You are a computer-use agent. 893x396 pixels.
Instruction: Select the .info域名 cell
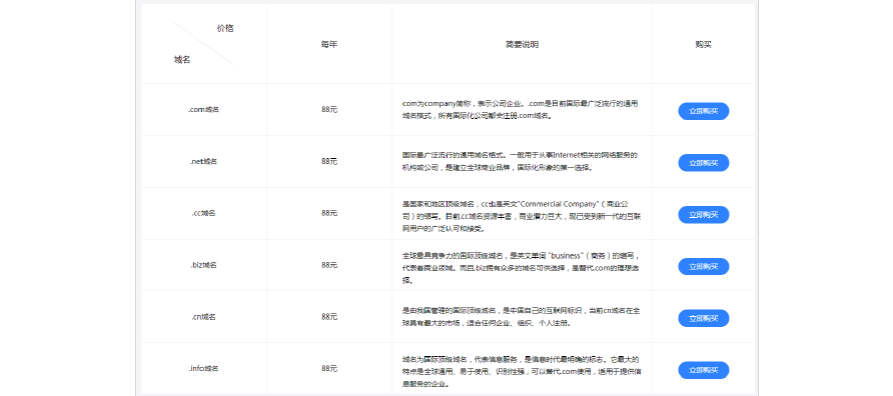click(x=204, y=368)
